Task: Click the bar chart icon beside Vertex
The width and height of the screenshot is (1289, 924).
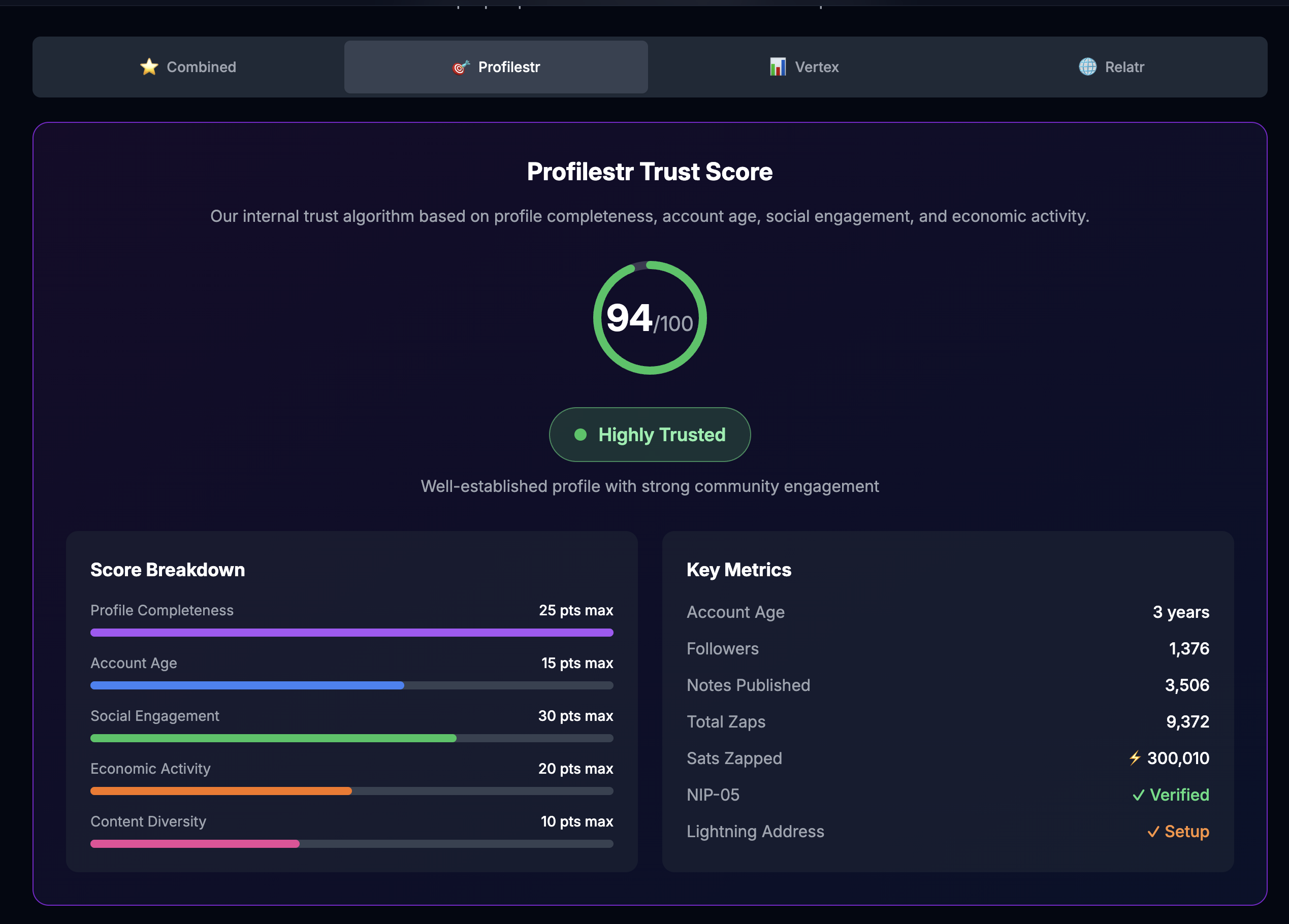Action: [x=778, y=67]
